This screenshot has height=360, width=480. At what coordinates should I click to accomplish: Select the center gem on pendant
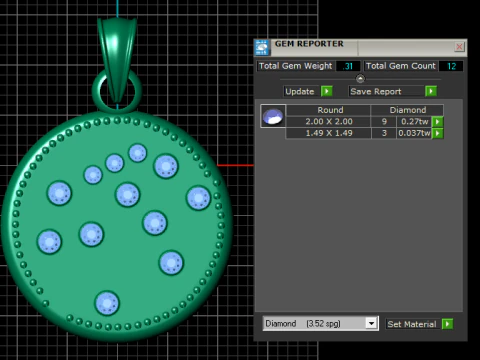(x=127, y=195)
